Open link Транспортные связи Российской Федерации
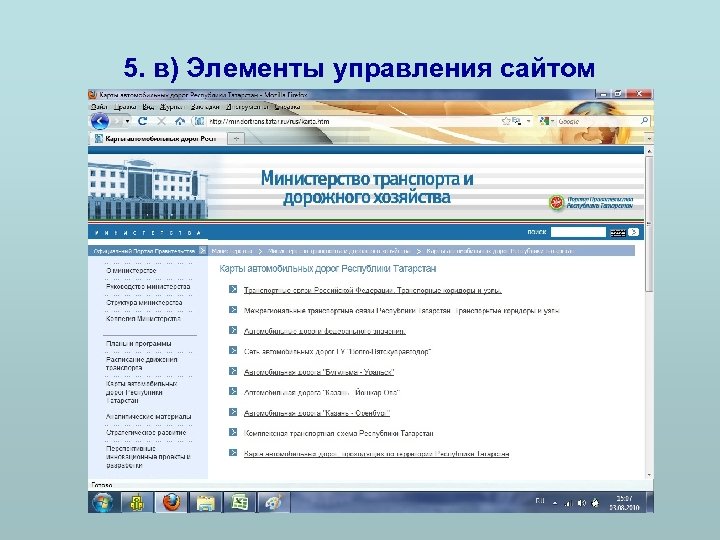Image resolution: width=720 pixels, height=540 pixels. tap(372, 290)
